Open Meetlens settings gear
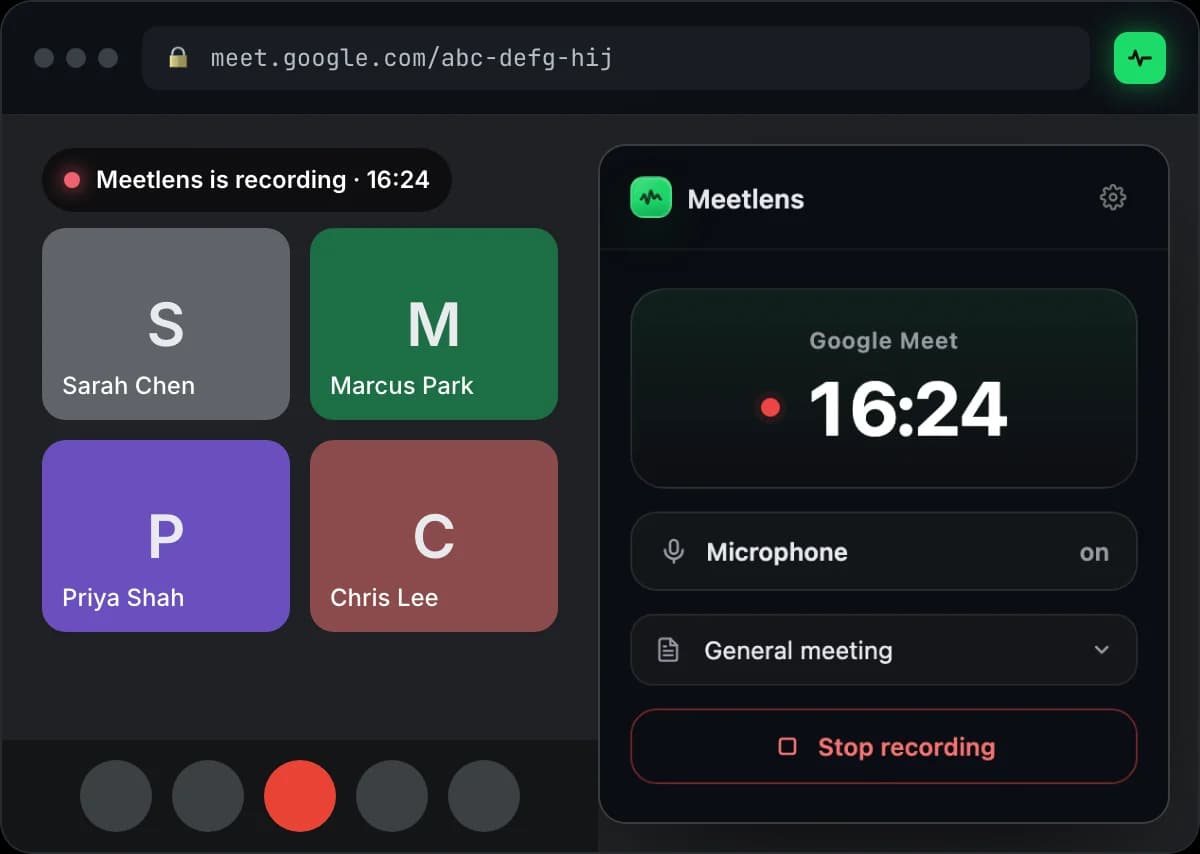 tap(1113, 197)
